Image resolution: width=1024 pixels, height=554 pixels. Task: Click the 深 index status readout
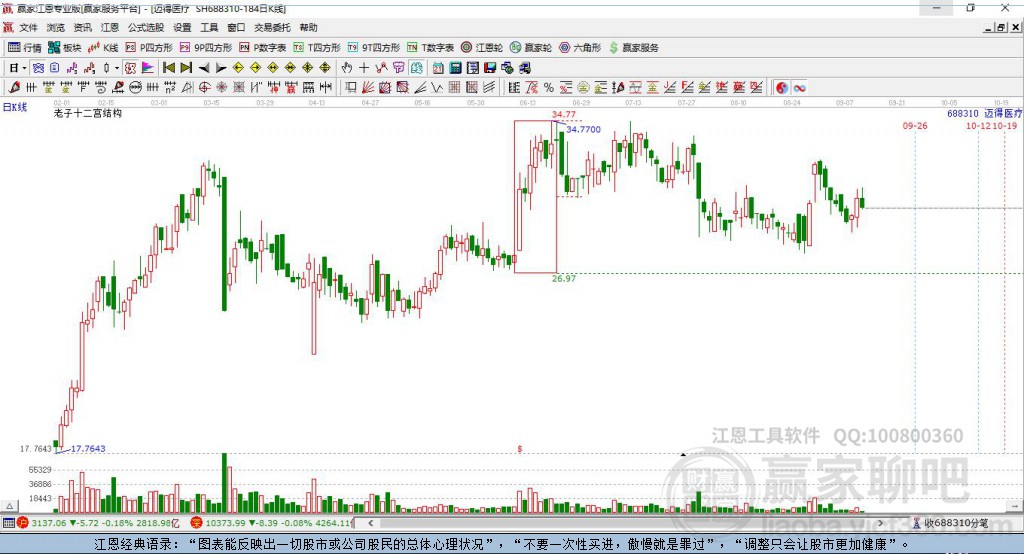271,523
